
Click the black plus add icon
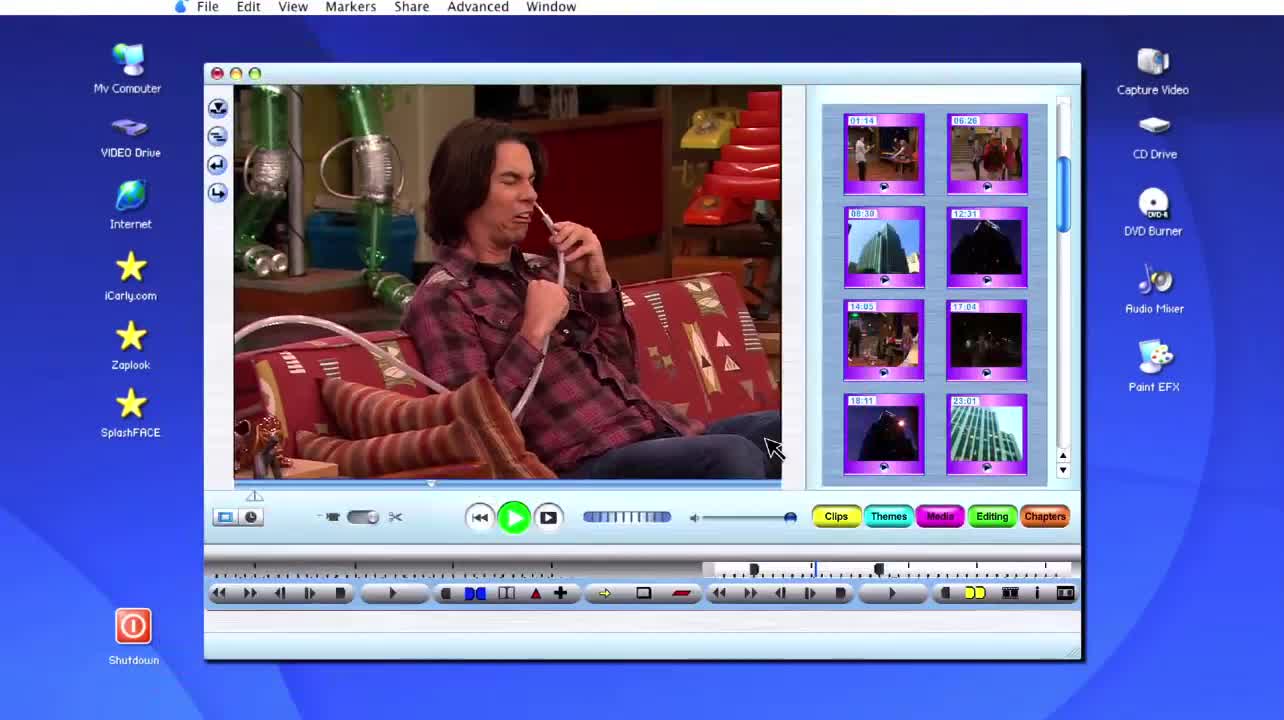(x=561, y=593)
